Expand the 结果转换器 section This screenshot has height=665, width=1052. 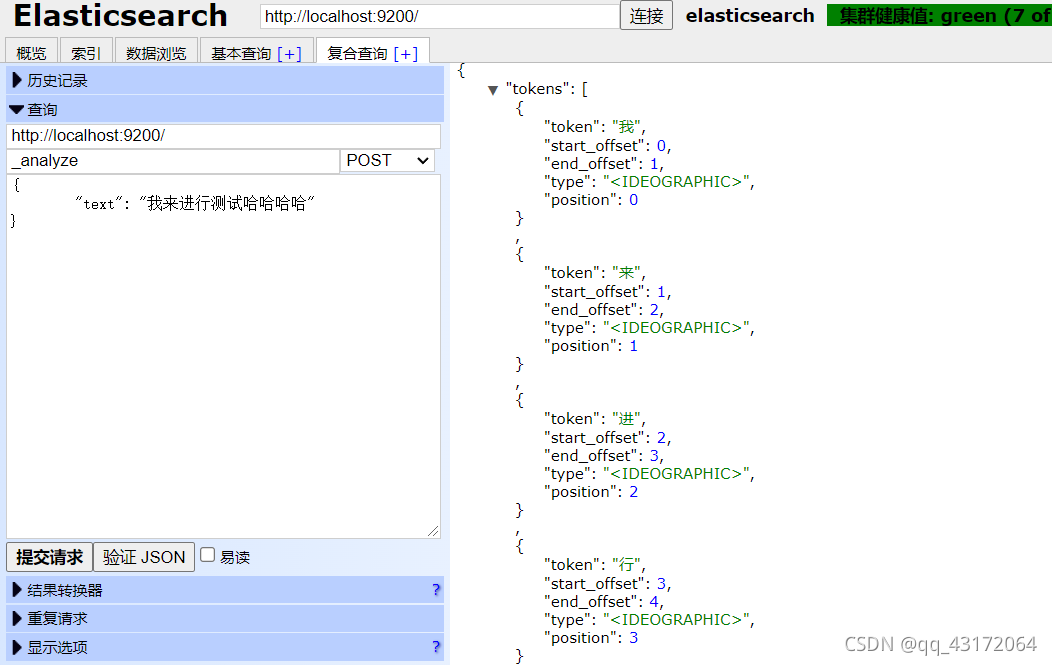pyautogui.click(x=225, y=590)
